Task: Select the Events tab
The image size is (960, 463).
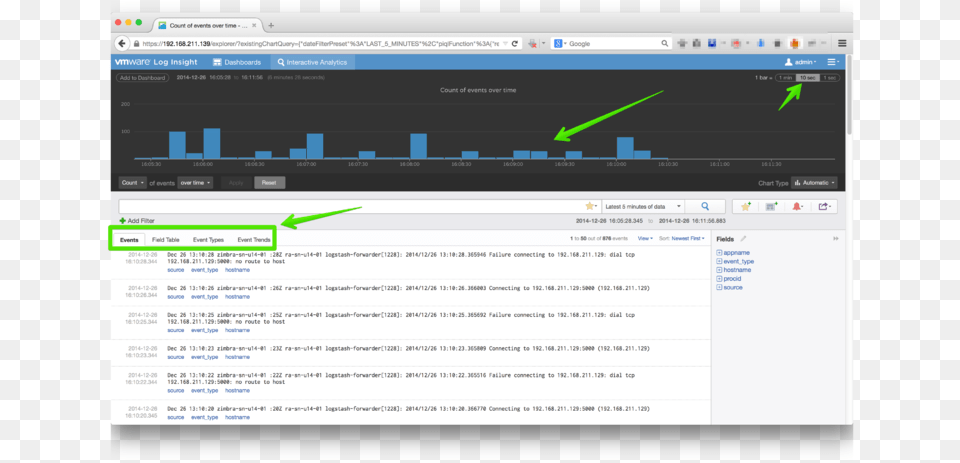Action: point(129,240)
